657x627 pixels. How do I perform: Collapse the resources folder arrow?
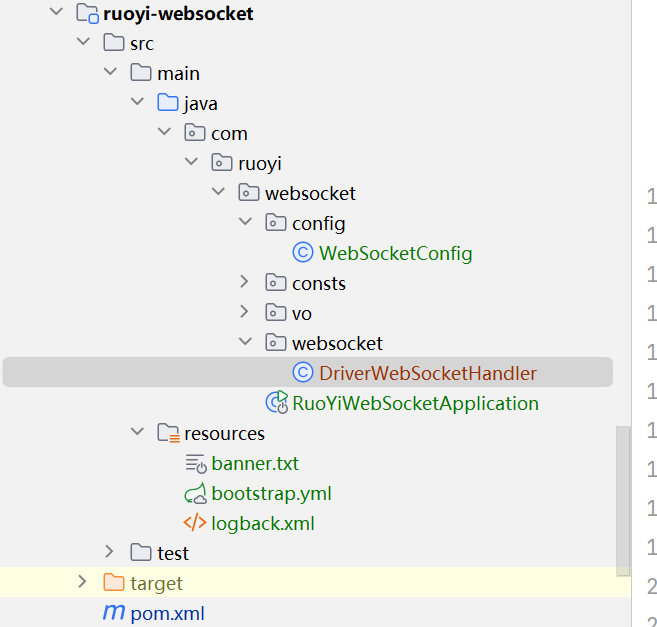point(137,433)
